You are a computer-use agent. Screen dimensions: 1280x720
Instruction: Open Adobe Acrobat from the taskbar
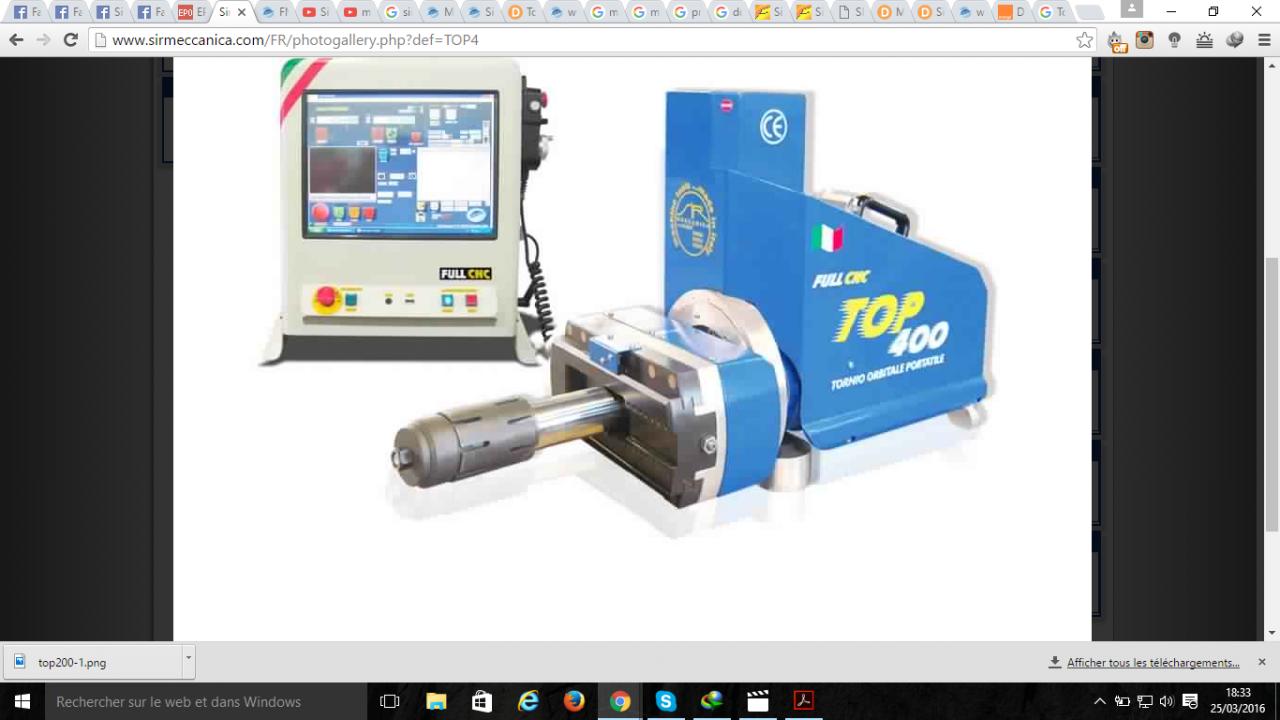pyautogui.click(x=804, y=701)
